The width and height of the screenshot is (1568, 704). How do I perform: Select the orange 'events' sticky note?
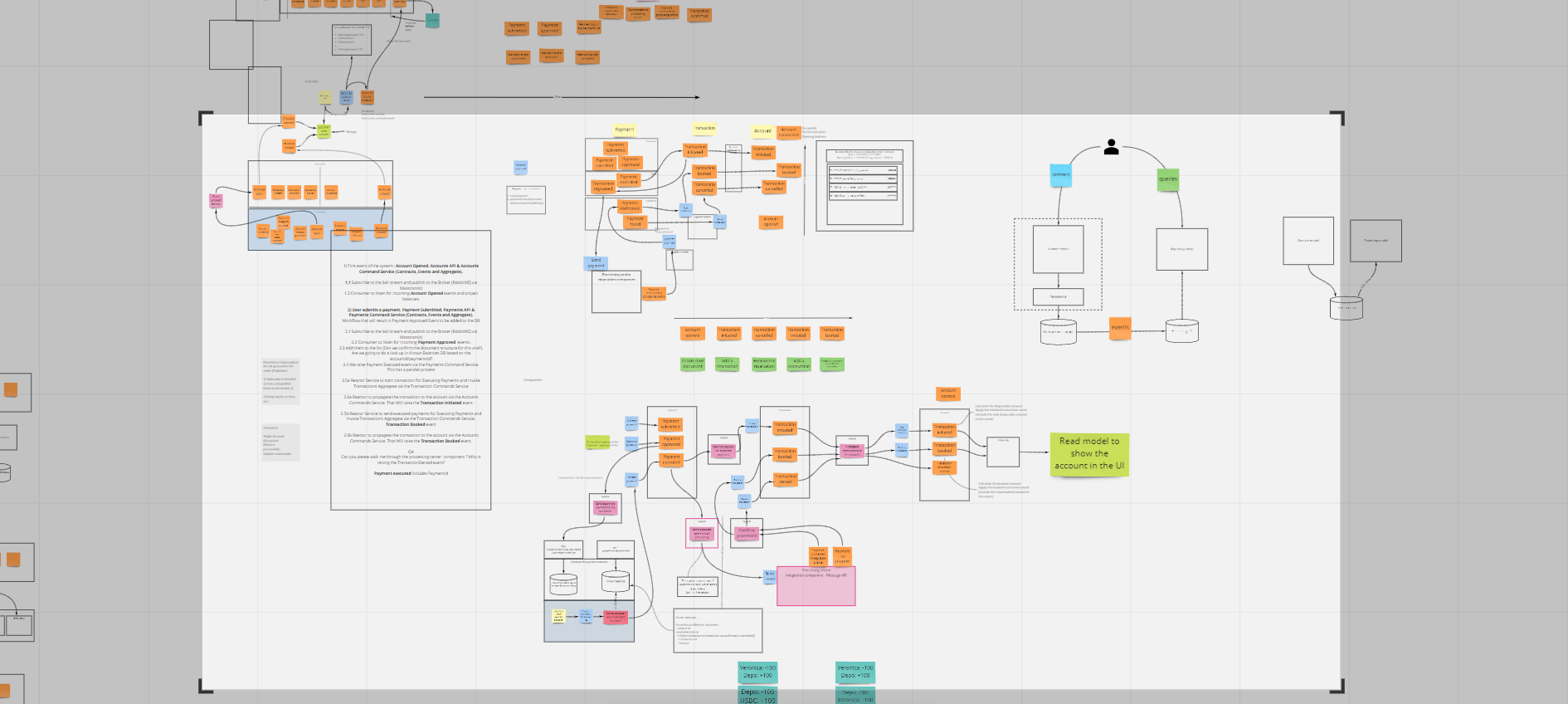1120,328
